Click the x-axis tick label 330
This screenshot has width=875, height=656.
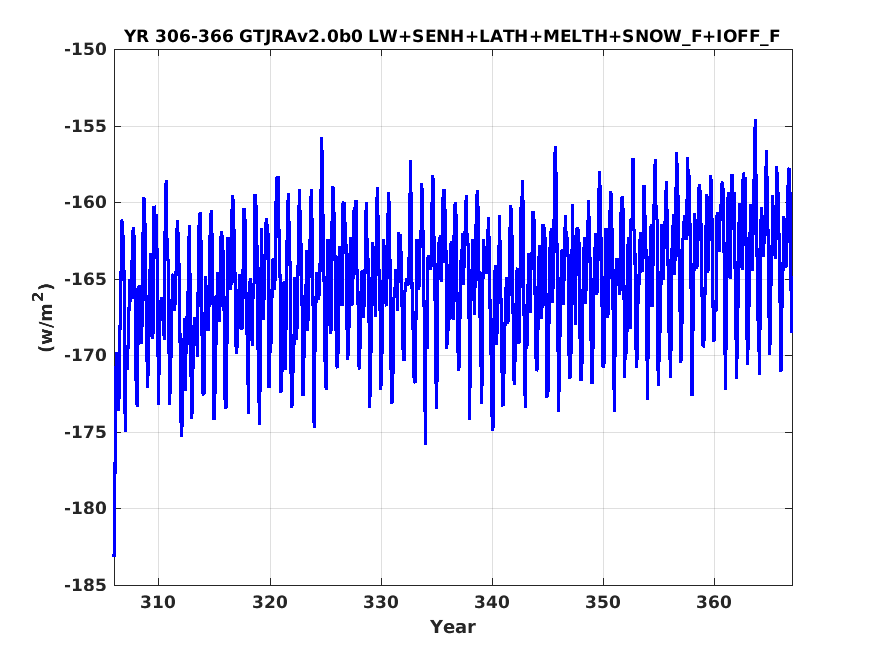(381, 602)
